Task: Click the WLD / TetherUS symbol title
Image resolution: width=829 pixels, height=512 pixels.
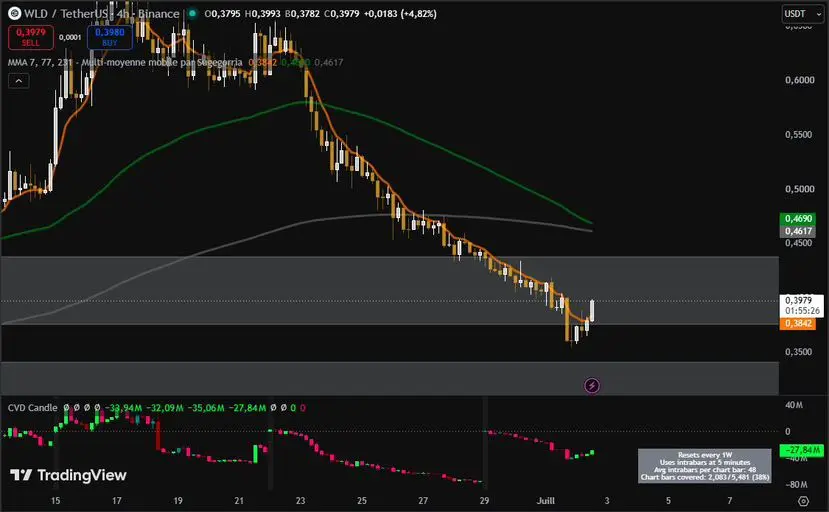Action: coord(67,14)
